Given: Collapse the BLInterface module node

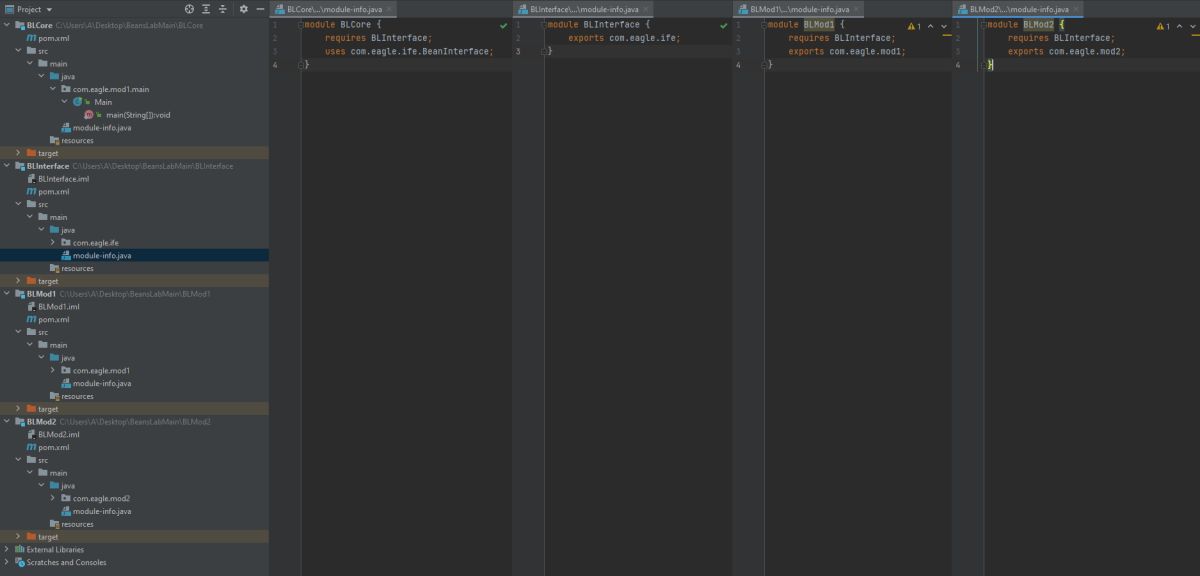Looking at the screenshot, I should 7,166.
